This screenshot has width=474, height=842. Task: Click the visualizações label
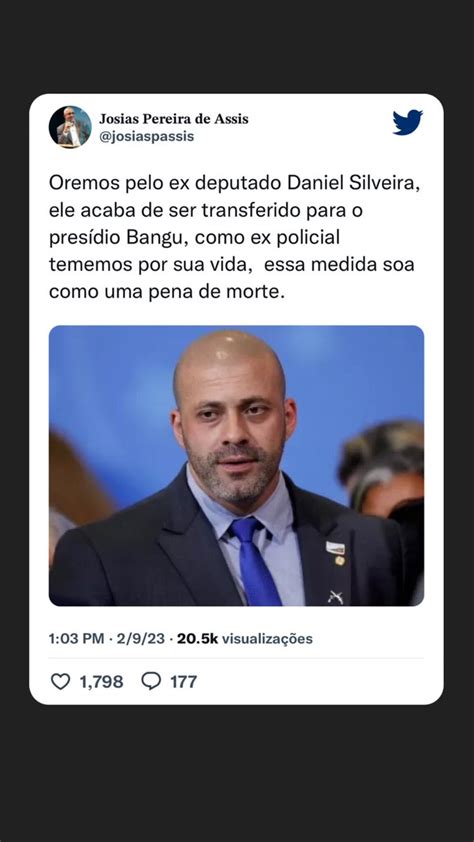267,638
